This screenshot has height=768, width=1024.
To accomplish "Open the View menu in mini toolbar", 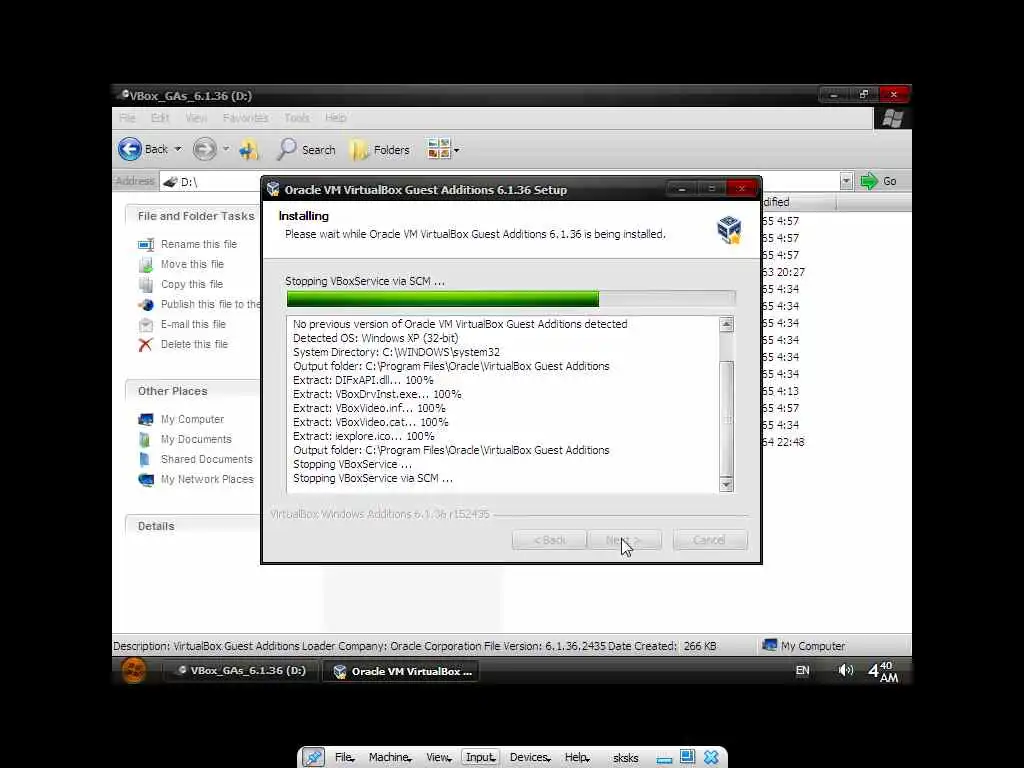I will [438, 757].
